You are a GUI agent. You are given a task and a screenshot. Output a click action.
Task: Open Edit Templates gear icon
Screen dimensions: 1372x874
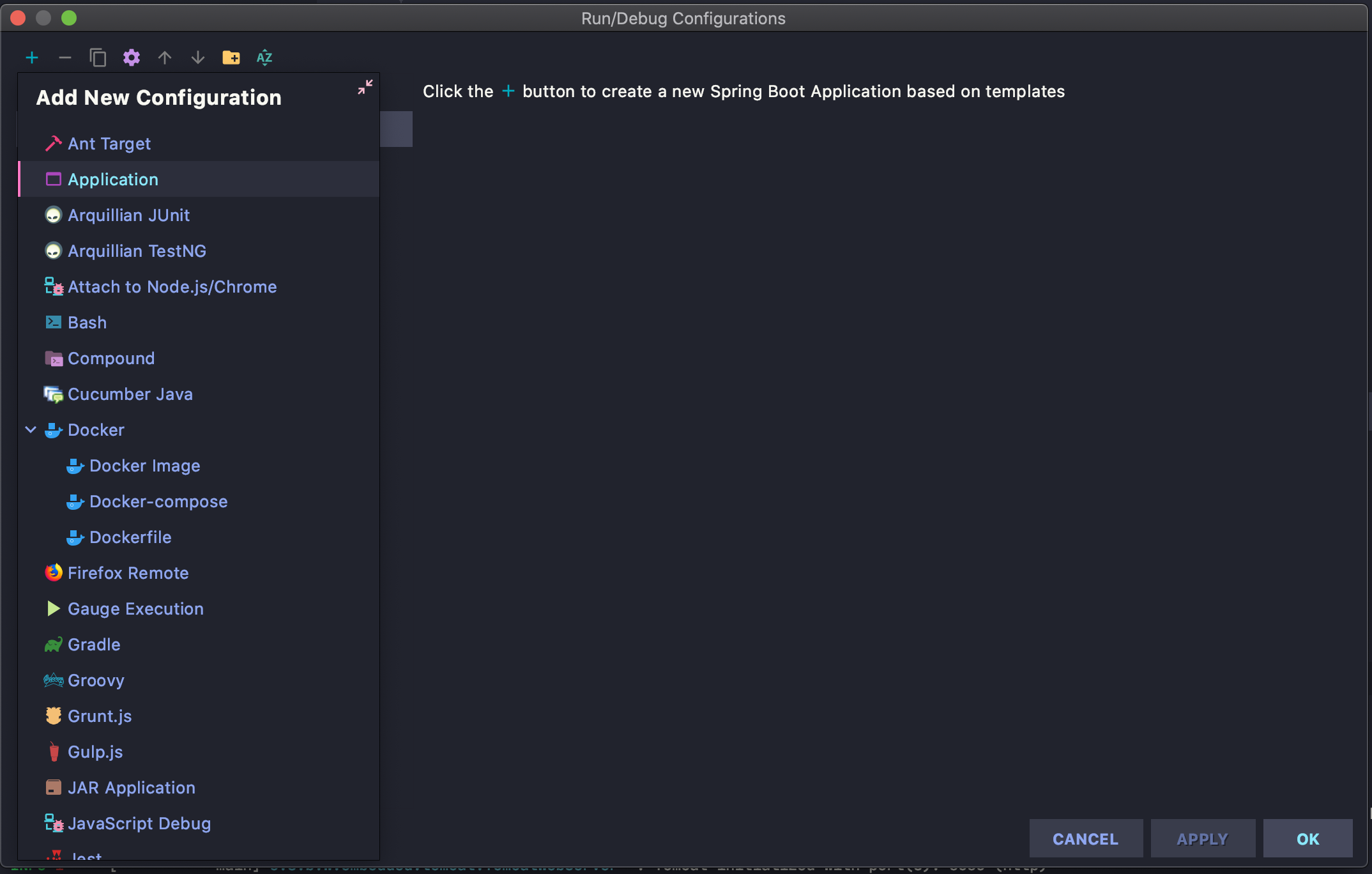pyautogui.click(x=132, y=58)
